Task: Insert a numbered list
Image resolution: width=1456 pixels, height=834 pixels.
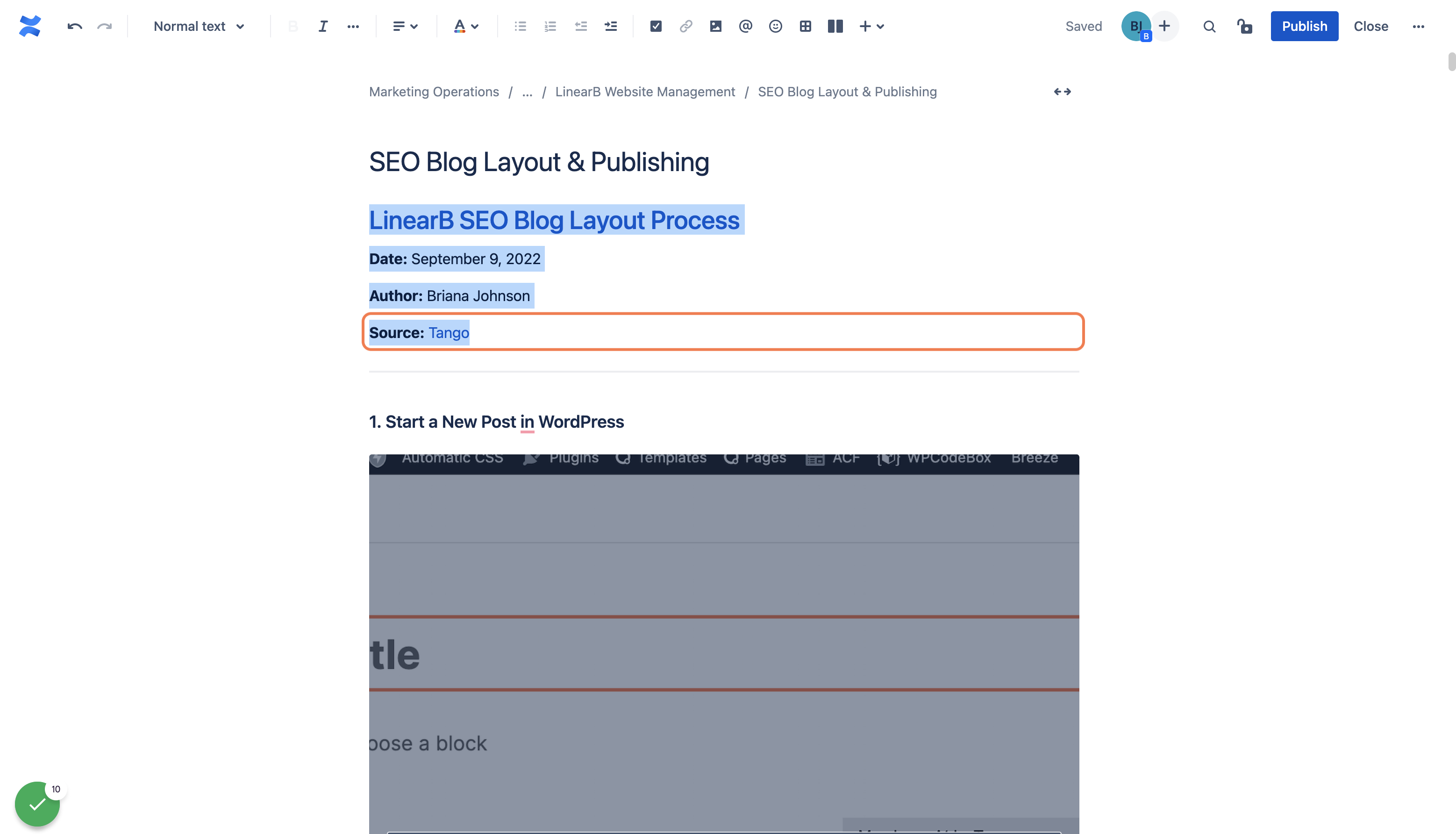Action: coord(550,26)
